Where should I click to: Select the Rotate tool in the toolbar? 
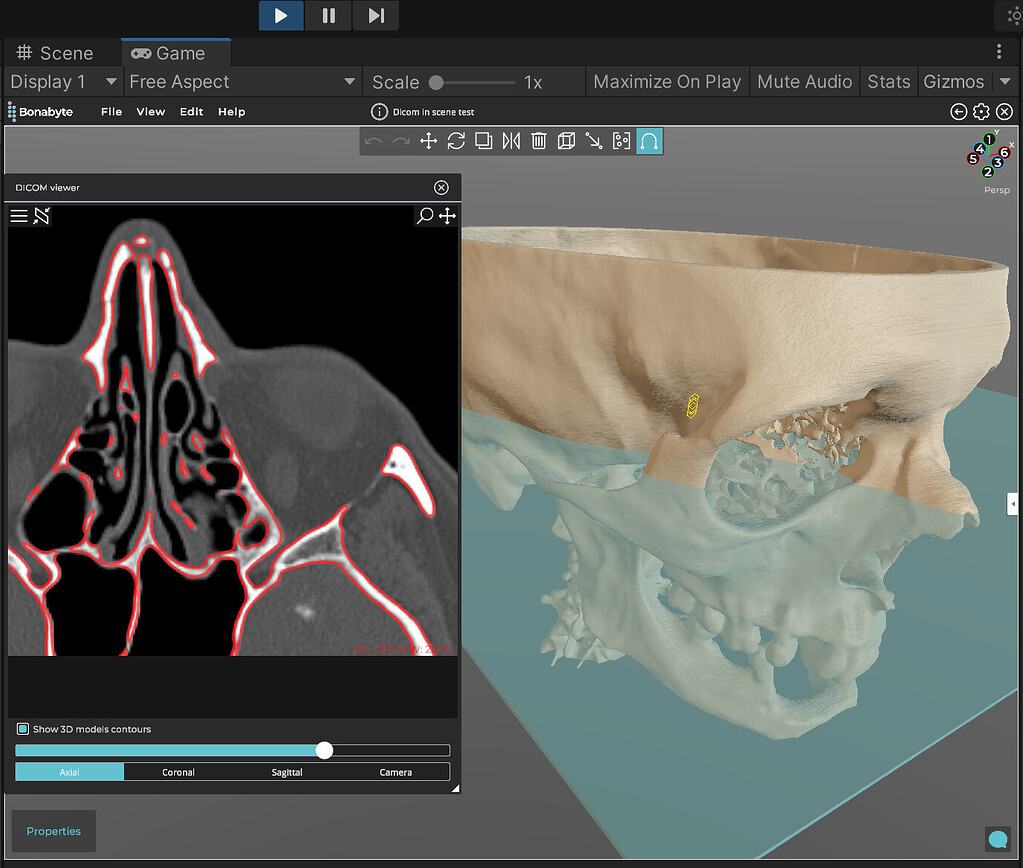[456, 141]
